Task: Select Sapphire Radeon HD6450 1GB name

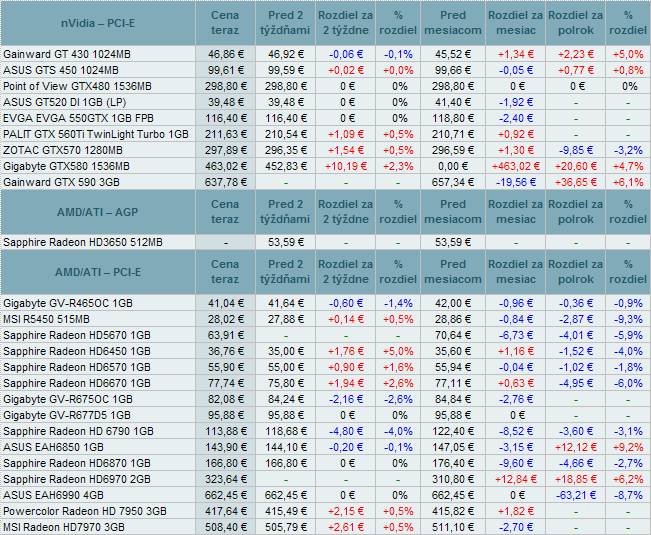Action: 77,351
